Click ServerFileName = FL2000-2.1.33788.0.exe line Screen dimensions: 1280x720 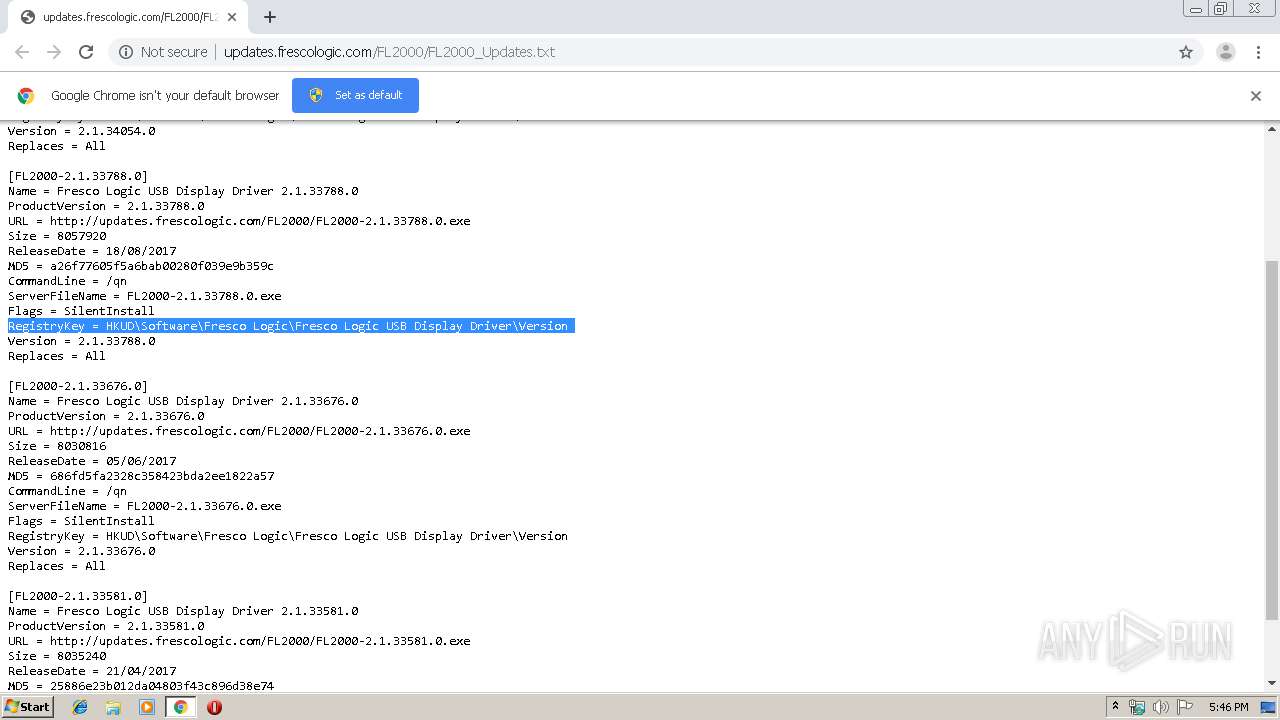(x=145, y=296)
